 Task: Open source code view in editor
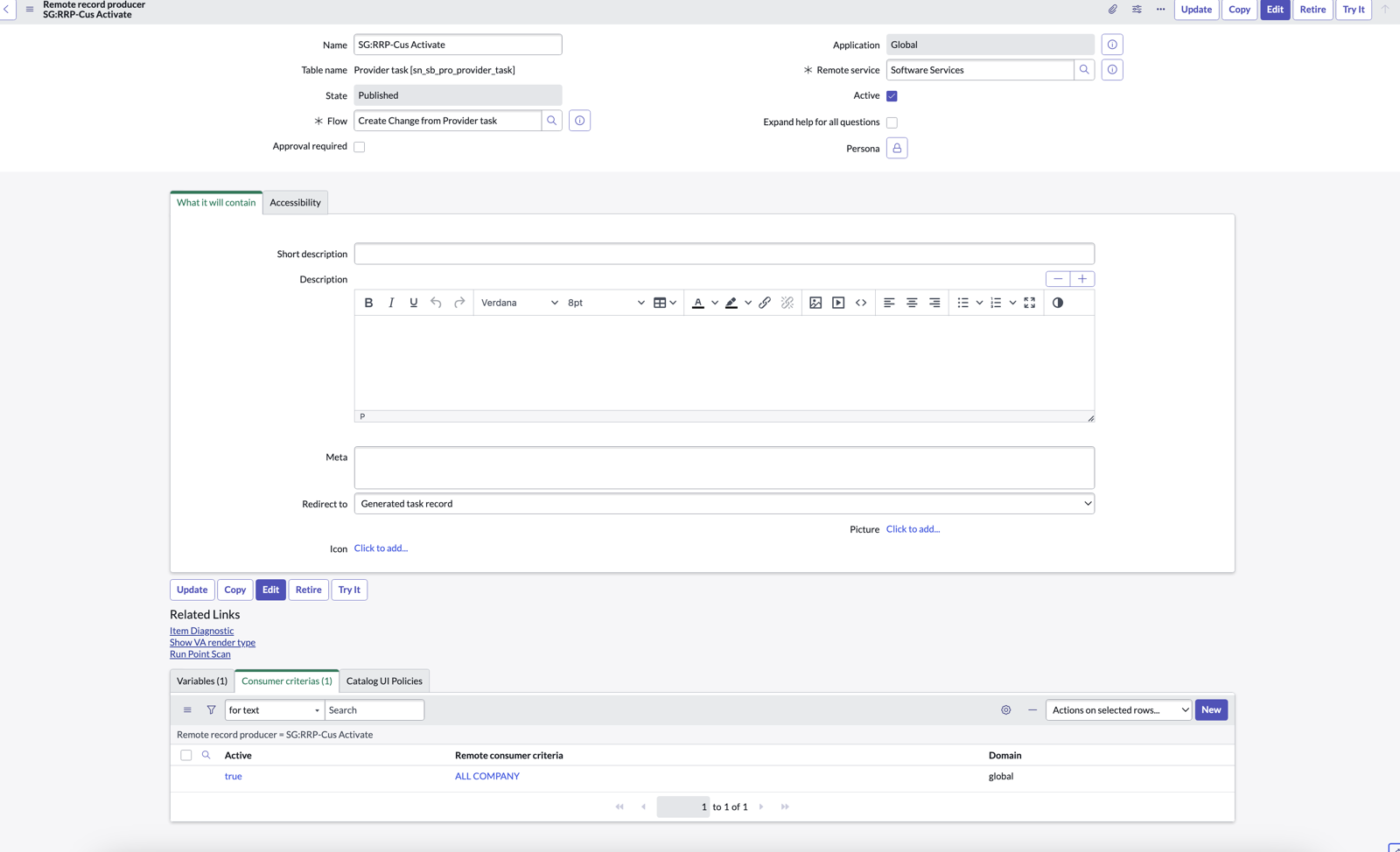tap(861, 303)
